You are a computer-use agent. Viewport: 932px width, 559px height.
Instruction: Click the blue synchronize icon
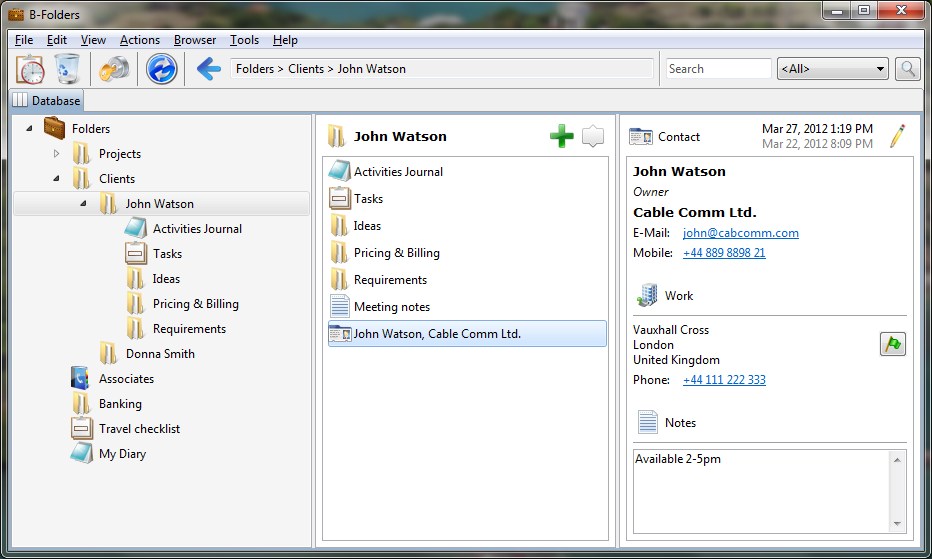[x=161, y=69]
